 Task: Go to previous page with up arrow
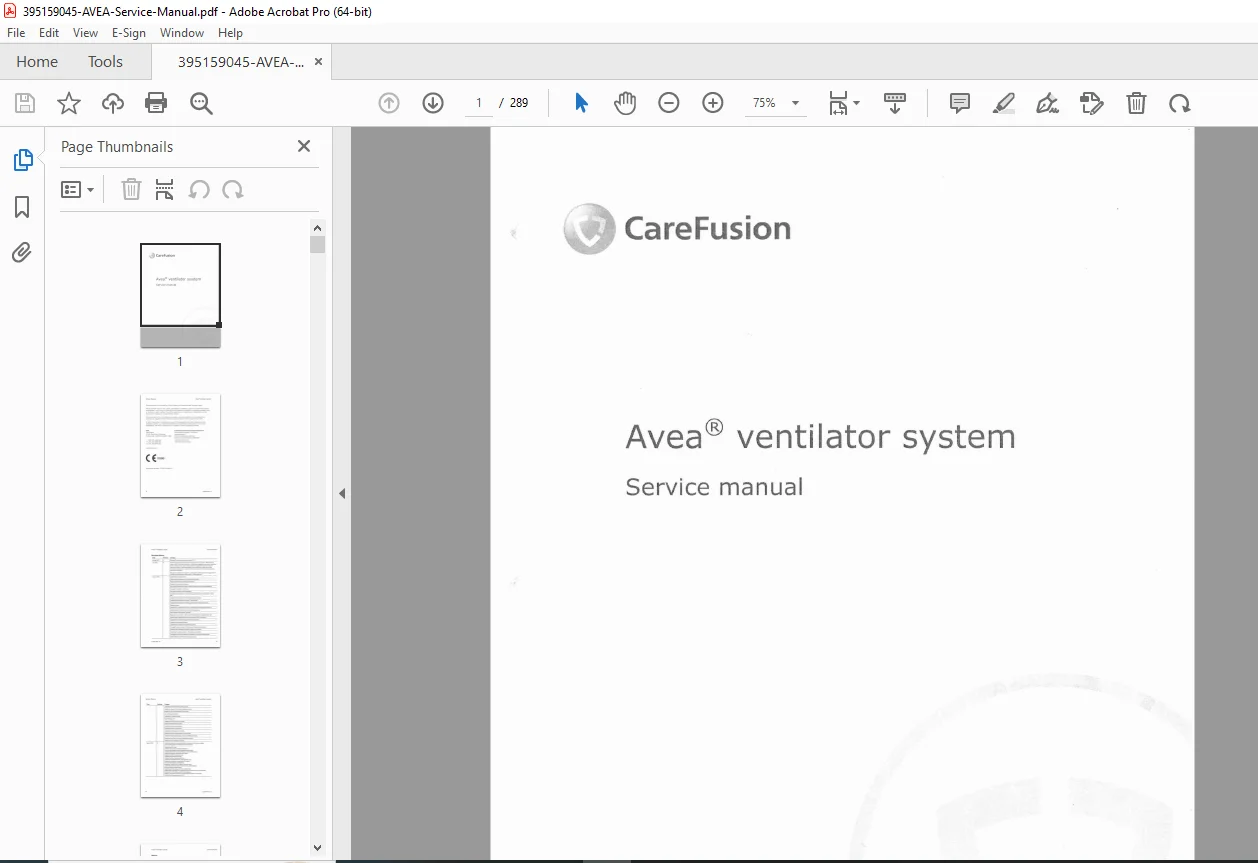coord(389,103)
